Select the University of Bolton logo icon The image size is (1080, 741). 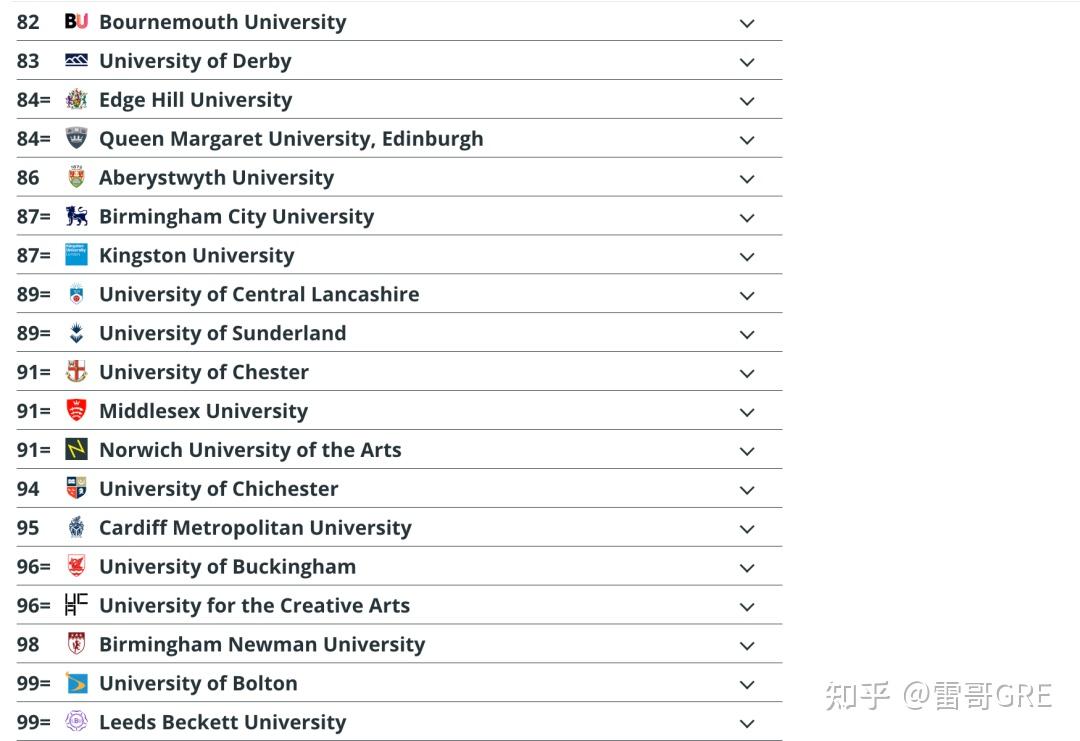pyautogui.click(x=77, y=683)
